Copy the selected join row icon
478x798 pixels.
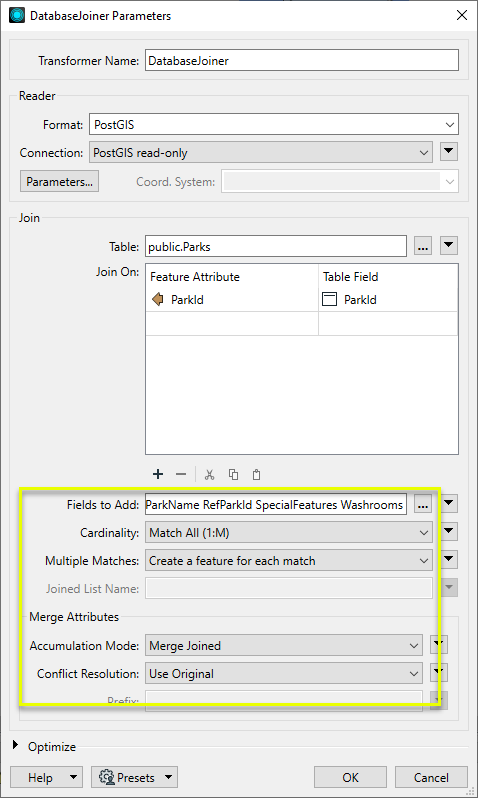pos(233,474)
